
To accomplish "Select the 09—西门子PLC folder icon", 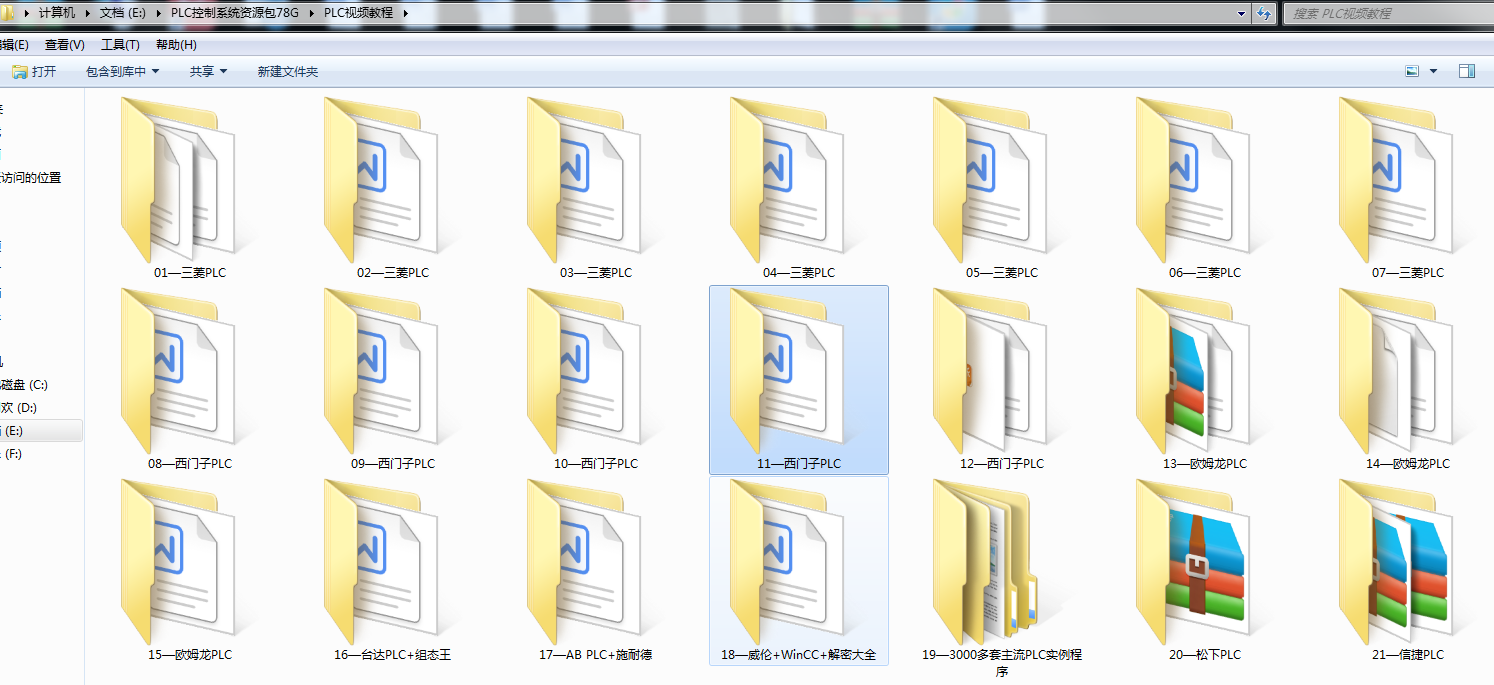I will click(381, 369).
